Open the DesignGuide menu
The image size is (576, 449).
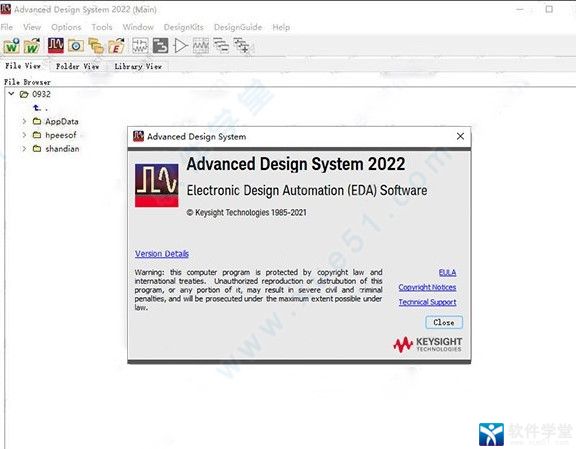pos(238,27)
